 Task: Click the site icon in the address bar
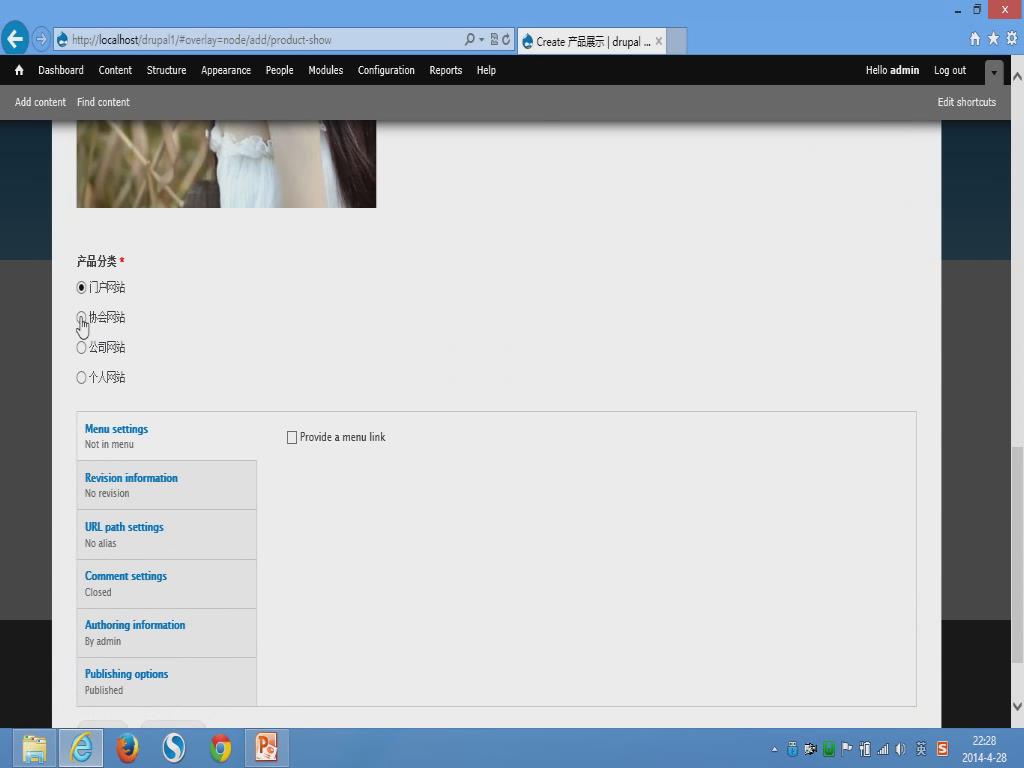63,40
